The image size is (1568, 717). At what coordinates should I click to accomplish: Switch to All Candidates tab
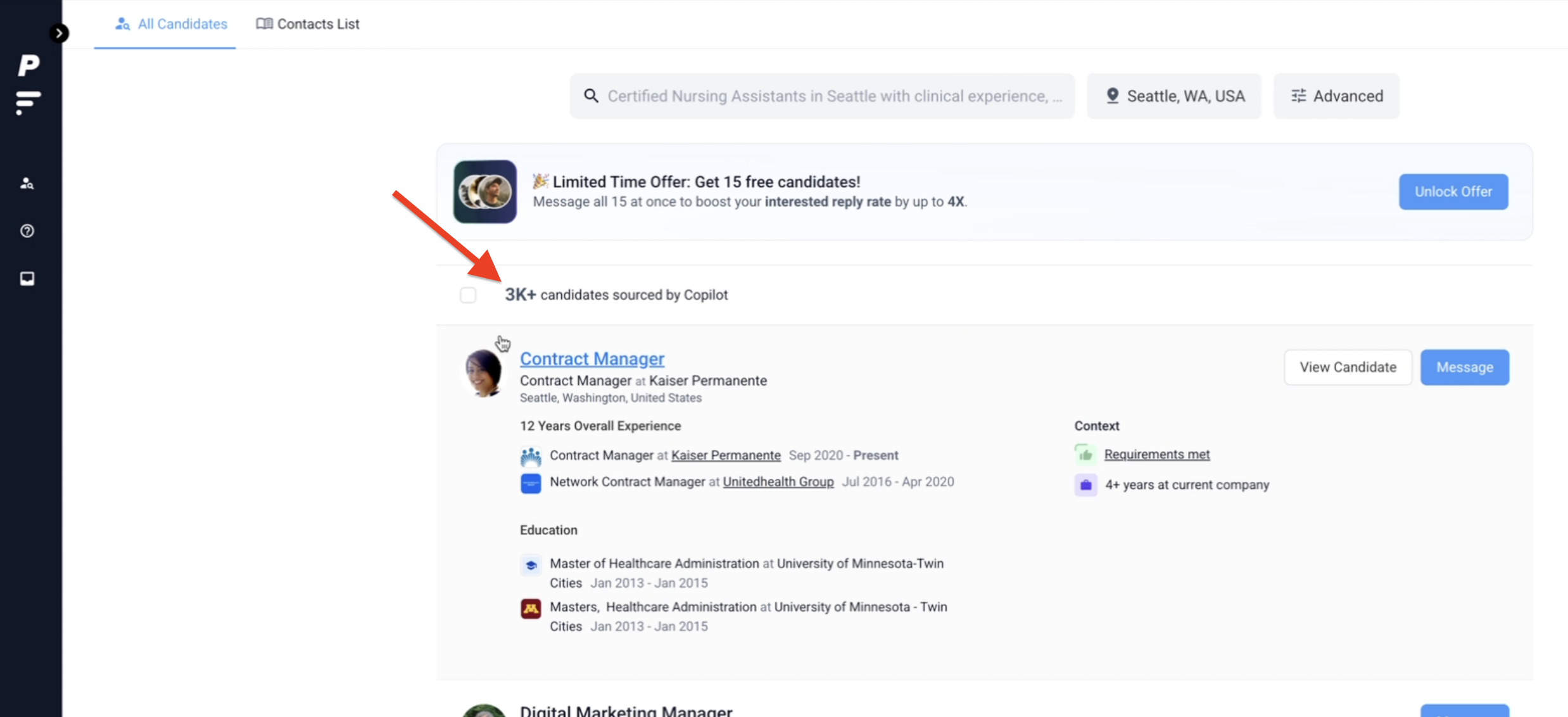click(x=170, y=24)
